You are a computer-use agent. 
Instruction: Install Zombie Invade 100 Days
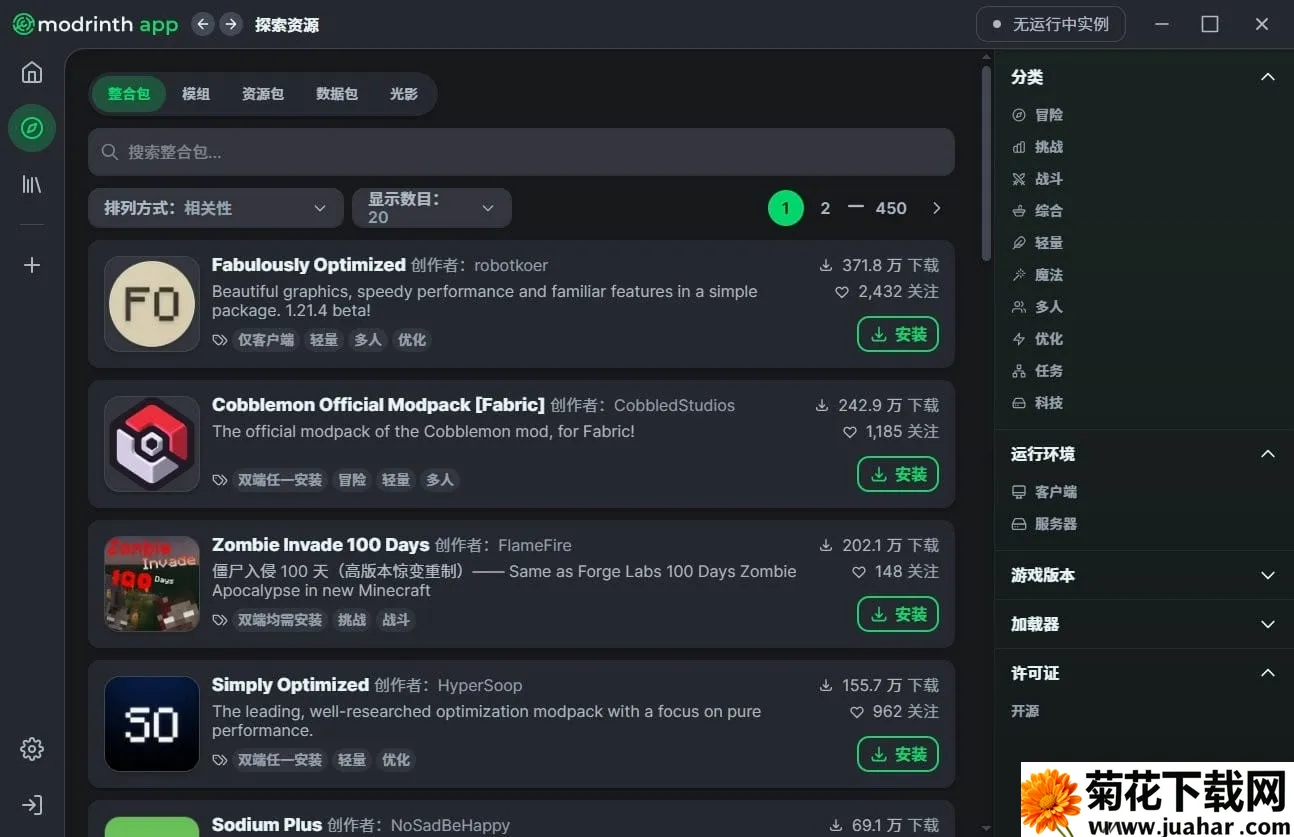coord(898,614)
